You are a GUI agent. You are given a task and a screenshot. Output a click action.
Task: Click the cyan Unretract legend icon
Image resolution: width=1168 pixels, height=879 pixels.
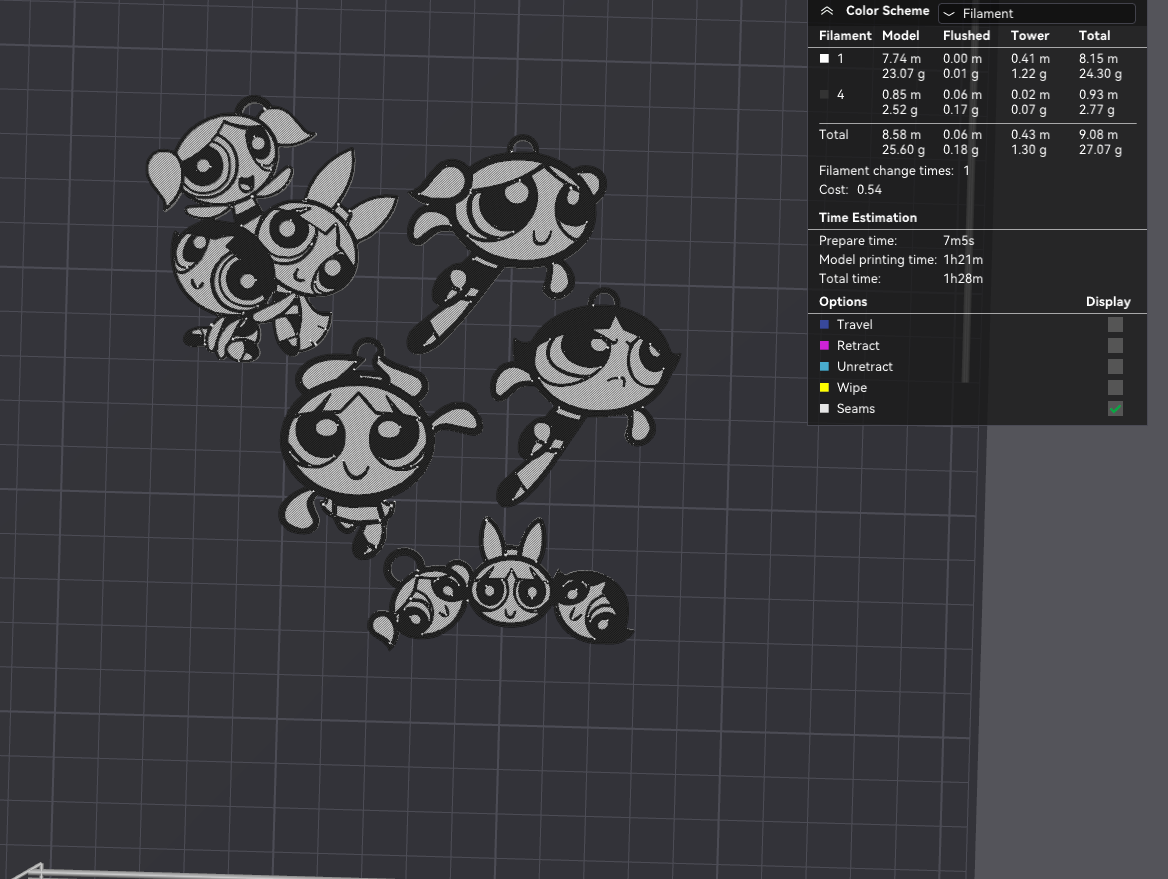824,366
